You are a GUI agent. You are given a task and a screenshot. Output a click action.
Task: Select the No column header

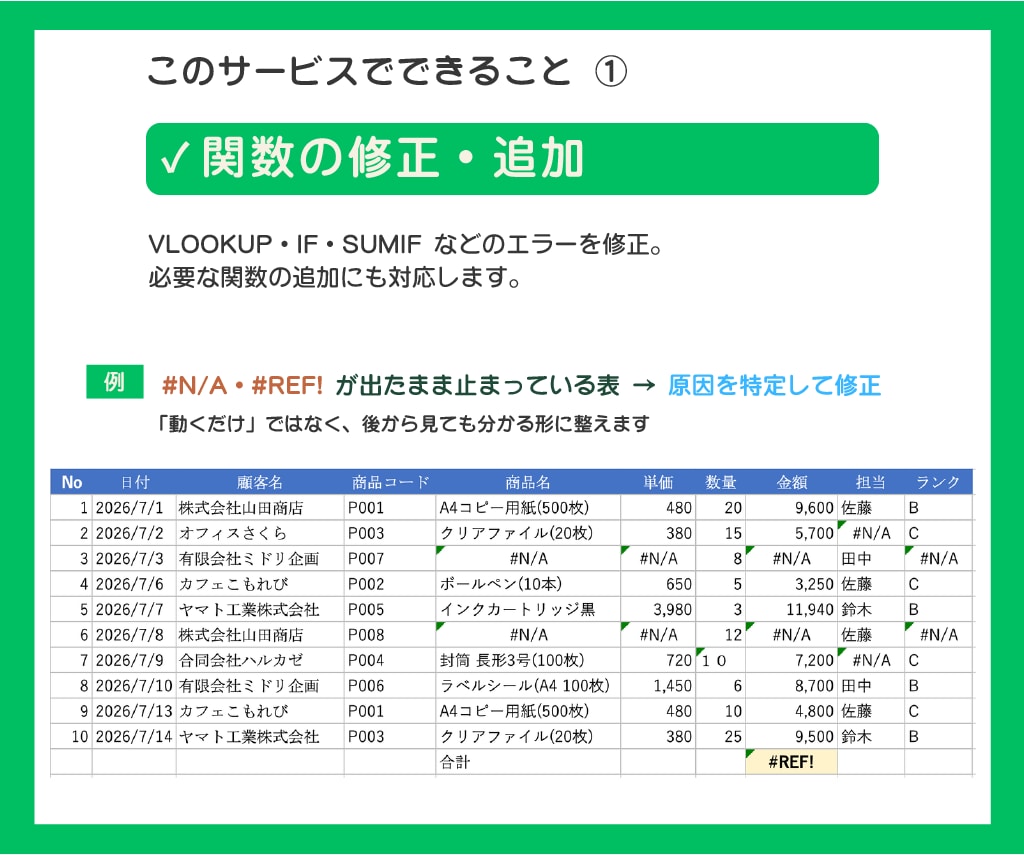[x=72, y=482]
